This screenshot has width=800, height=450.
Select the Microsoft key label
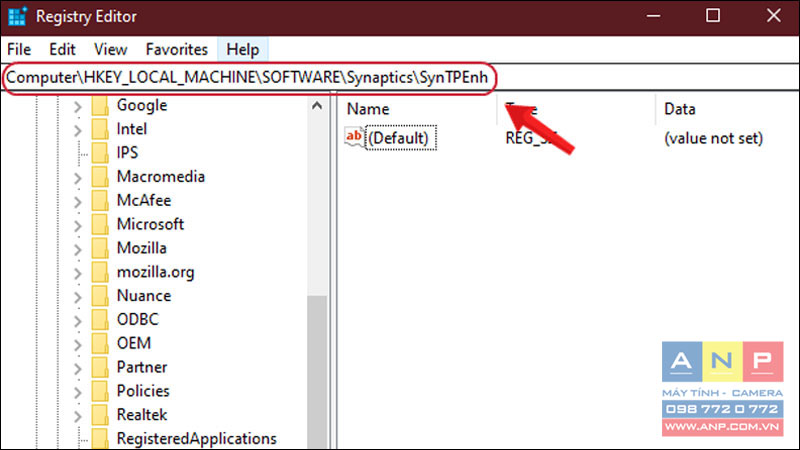(x=150, y=224)
